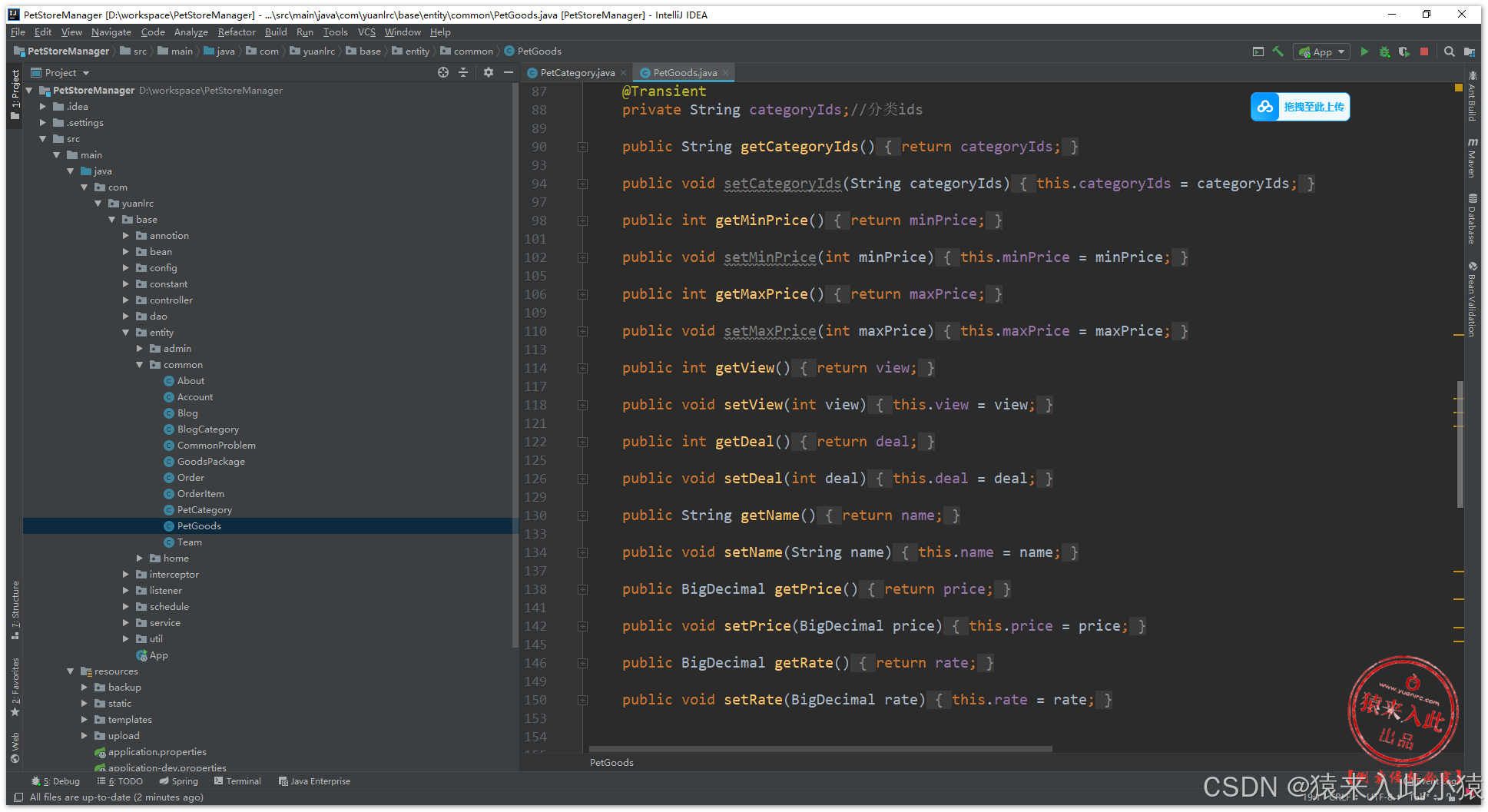1488x812 pixels.
Task: Toggle the Favorites side tab
Action: click(15, 686)
